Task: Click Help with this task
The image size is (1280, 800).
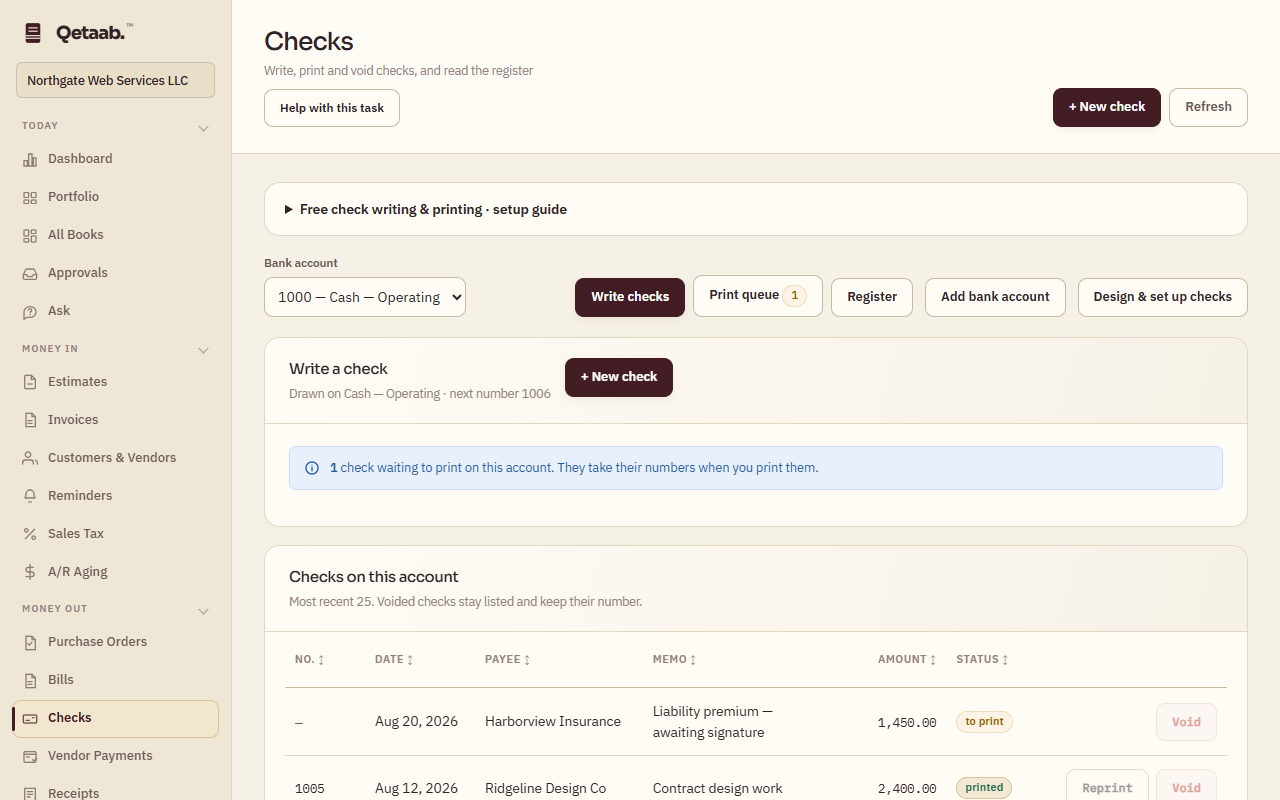Action: 332,108
